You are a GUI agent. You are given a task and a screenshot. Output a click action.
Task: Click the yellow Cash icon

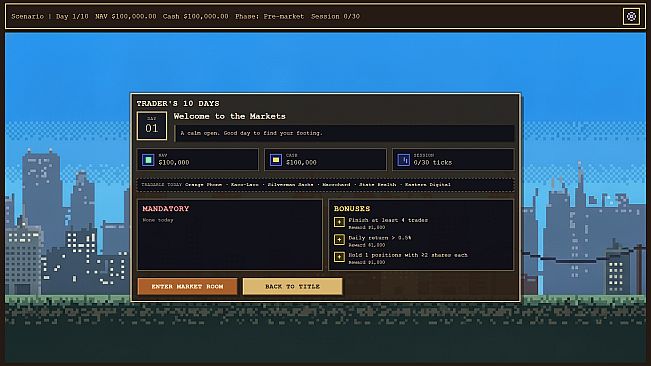click(276, 160)
